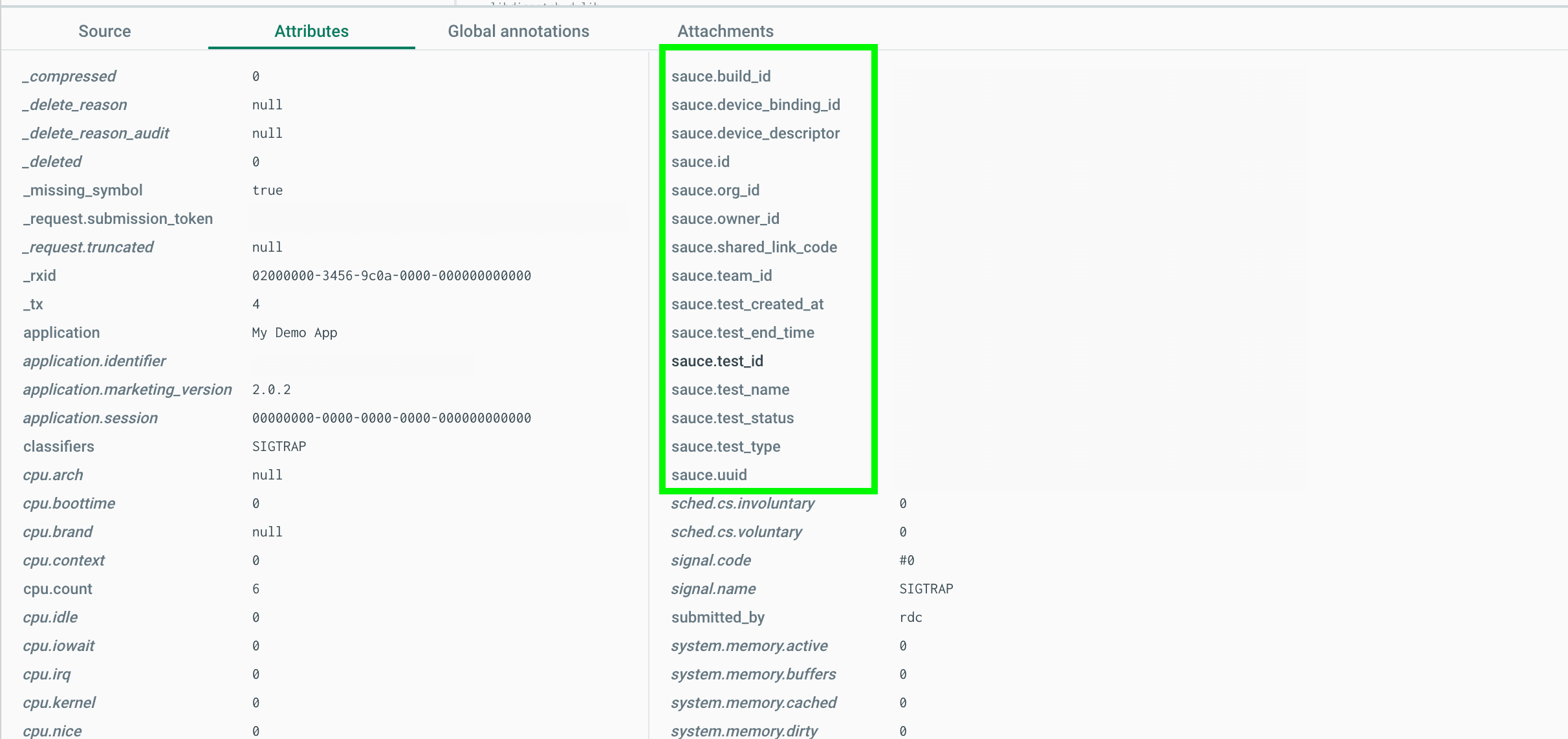The width and height of the screenshot is (1568, 739).
Task: Click sauce.uuid identifier row
Action: tap(710, 475)
